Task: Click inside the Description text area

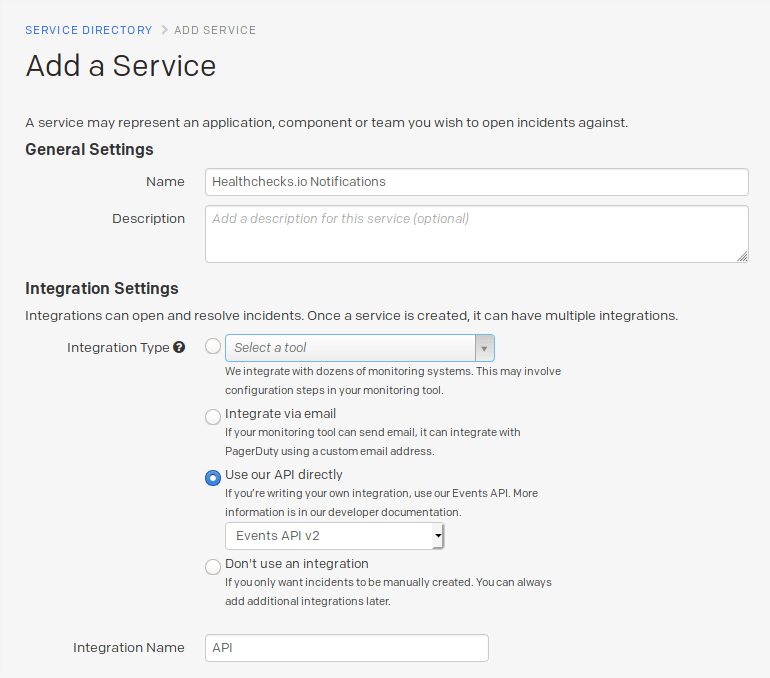Action: [476, 235]
